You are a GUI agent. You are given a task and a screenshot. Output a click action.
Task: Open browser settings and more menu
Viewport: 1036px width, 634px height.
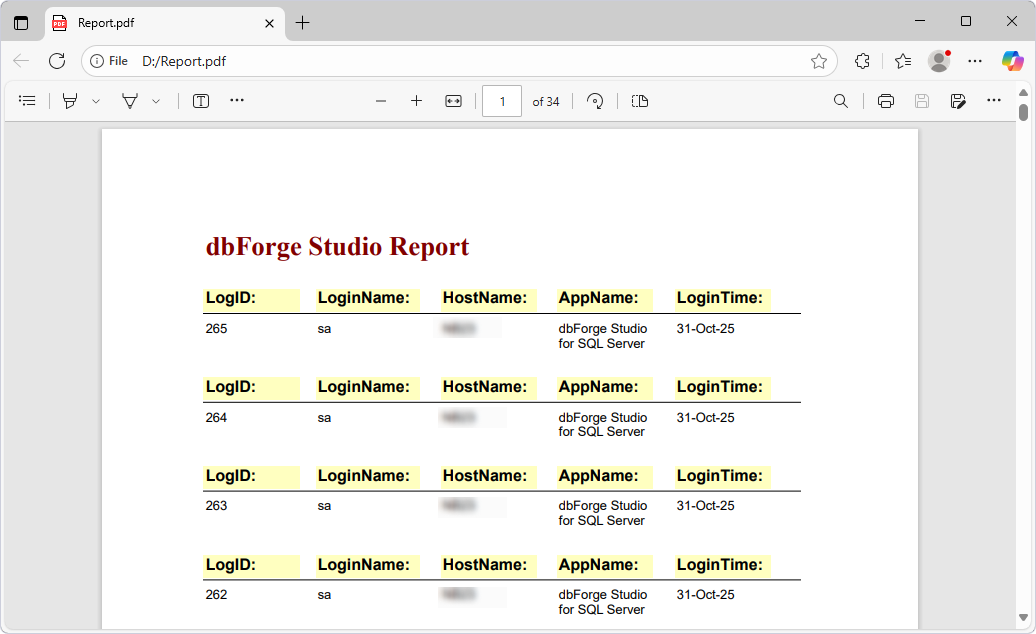pyautogui.click(x=975, y=61)
